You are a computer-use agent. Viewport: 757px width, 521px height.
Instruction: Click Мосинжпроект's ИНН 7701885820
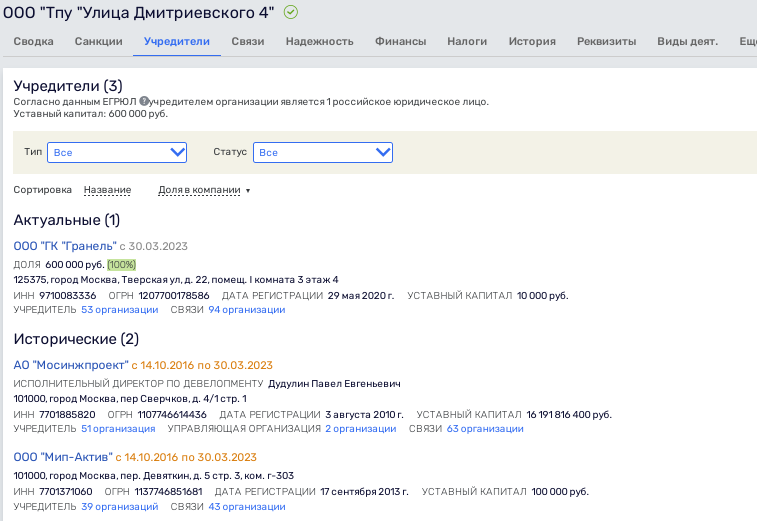coord(67,415)
